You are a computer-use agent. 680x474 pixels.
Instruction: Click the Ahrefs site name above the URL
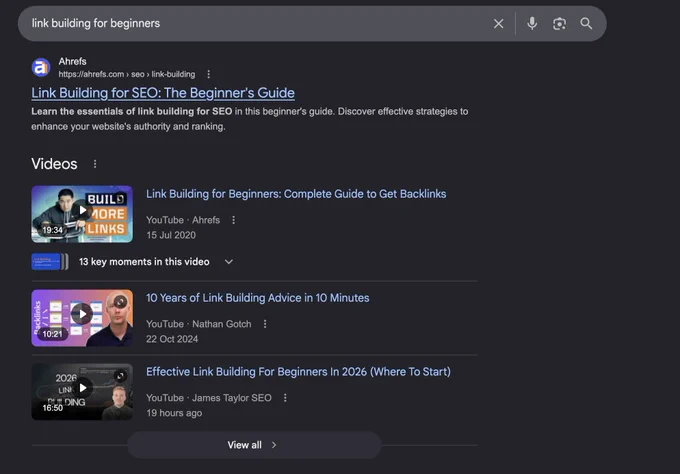pyautogui.click(x=72, y=61)
